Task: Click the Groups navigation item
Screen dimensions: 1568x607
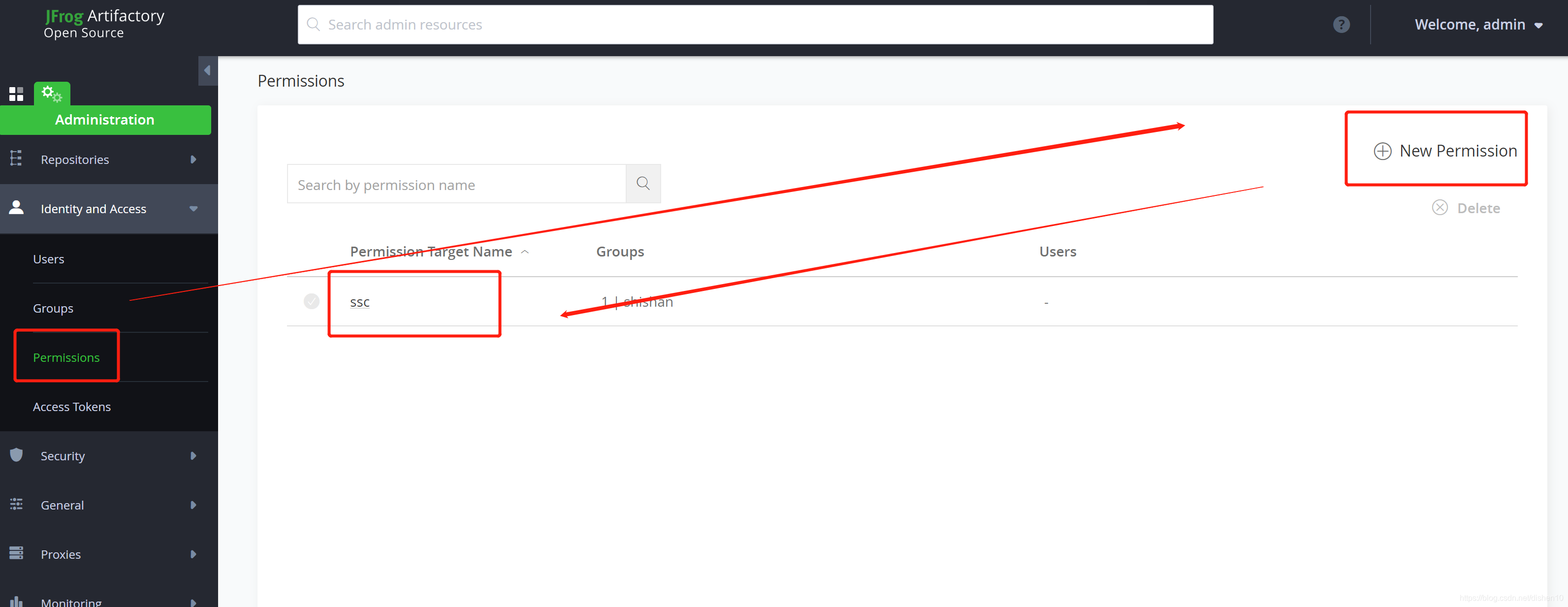Action: pyautogui.click(x=53, y=307)
